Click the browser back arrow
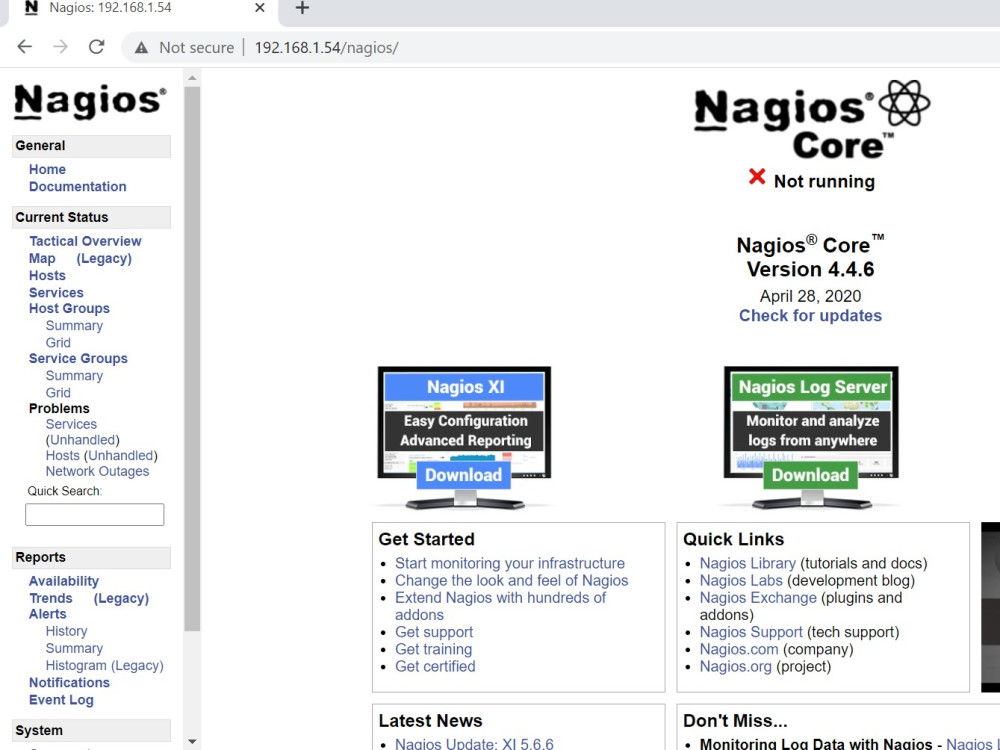 [24, 47]
